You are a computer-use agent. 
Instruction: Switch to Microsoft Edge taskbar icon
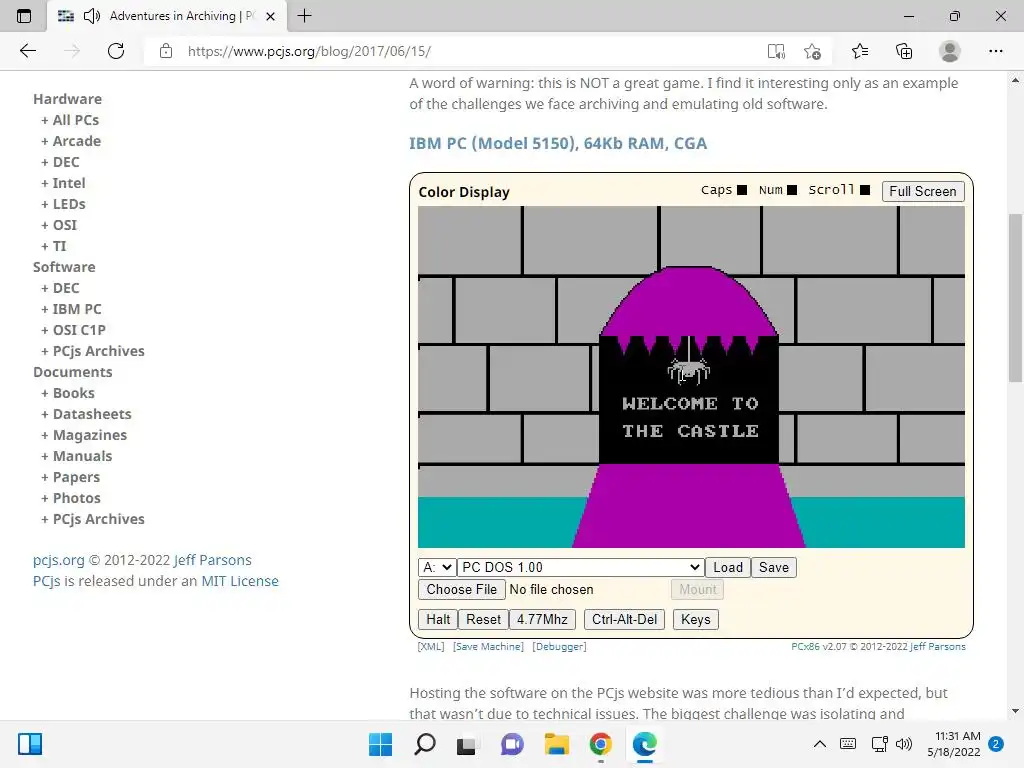645,744
